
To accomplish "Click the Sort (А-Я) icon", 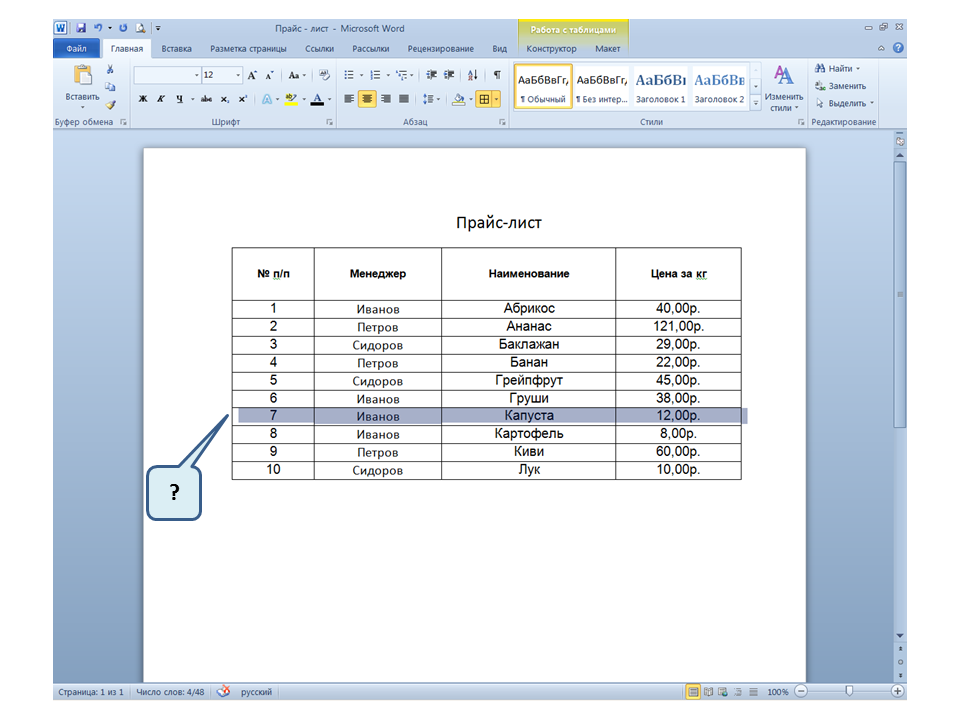I will coord(473,75).
